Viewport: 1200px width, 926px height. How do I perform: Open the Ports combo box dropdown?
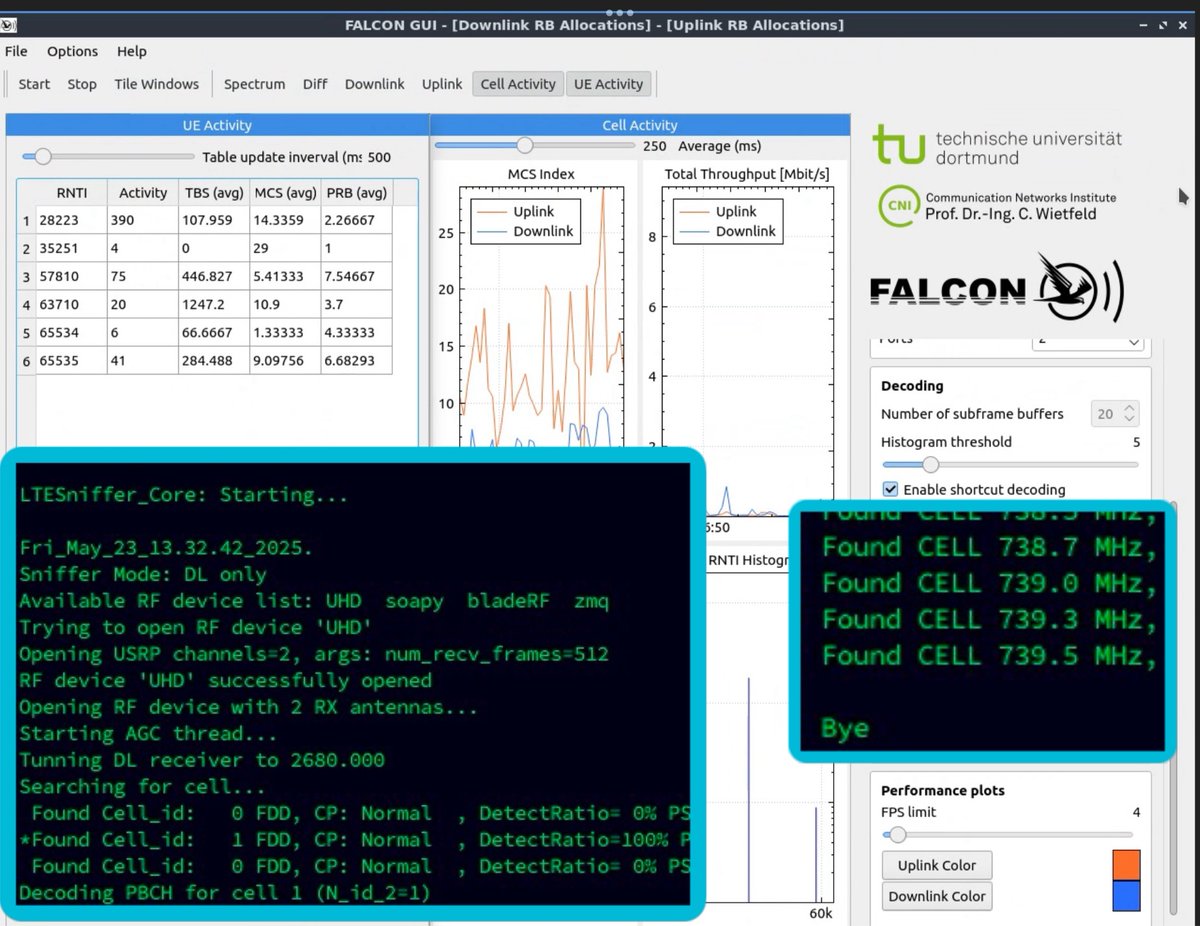(1087, 342)
